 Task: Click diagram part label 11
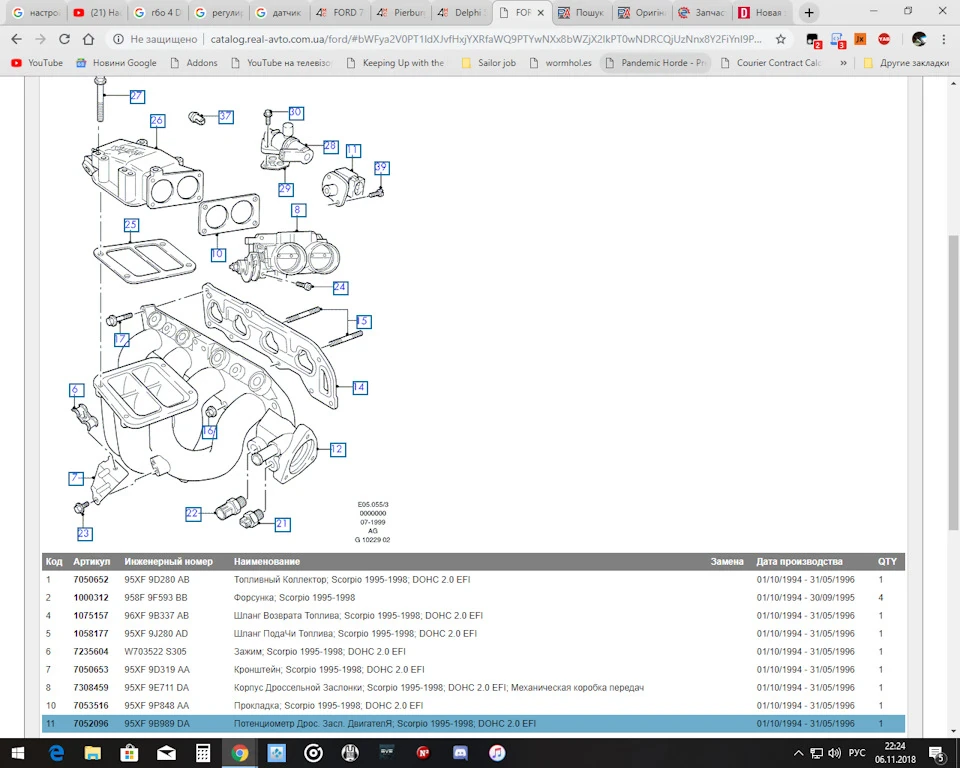point(353,151)
